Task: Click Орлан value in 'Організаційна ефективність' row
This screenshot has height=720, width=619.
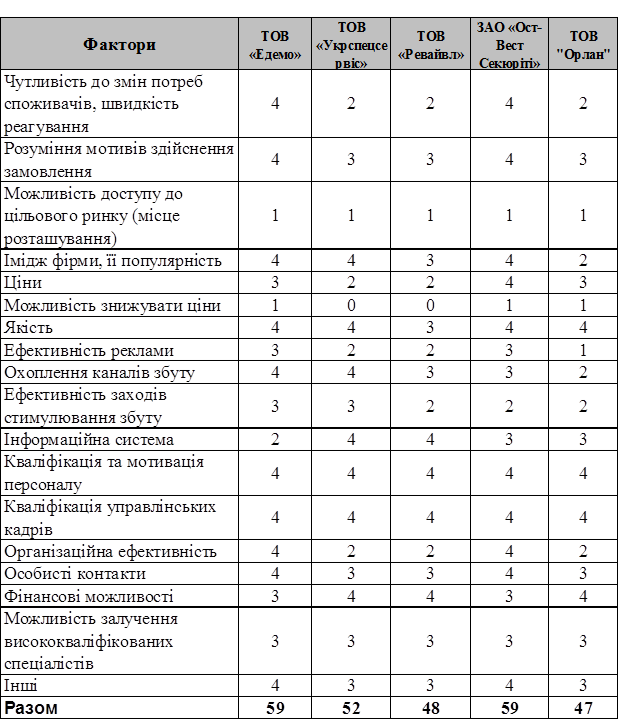Action: click(x=583, y=551)
